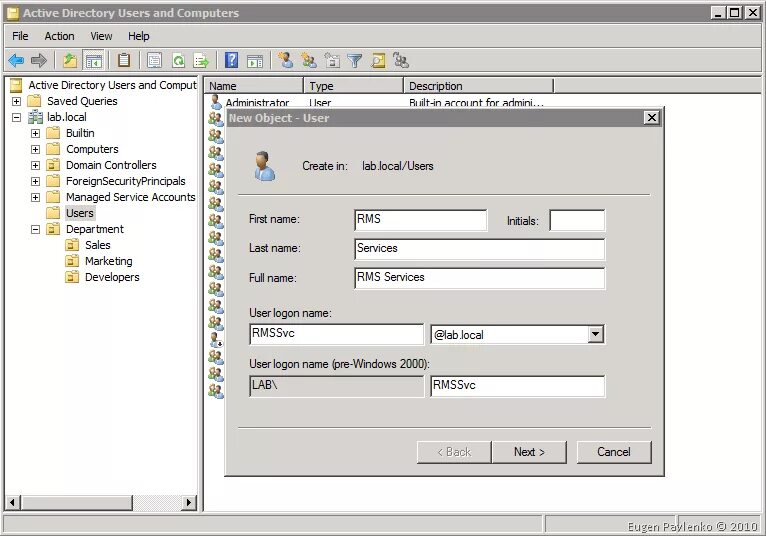This screenshot has width=766, height=536.
Task: Click the Next button
Action: point(529,452)
